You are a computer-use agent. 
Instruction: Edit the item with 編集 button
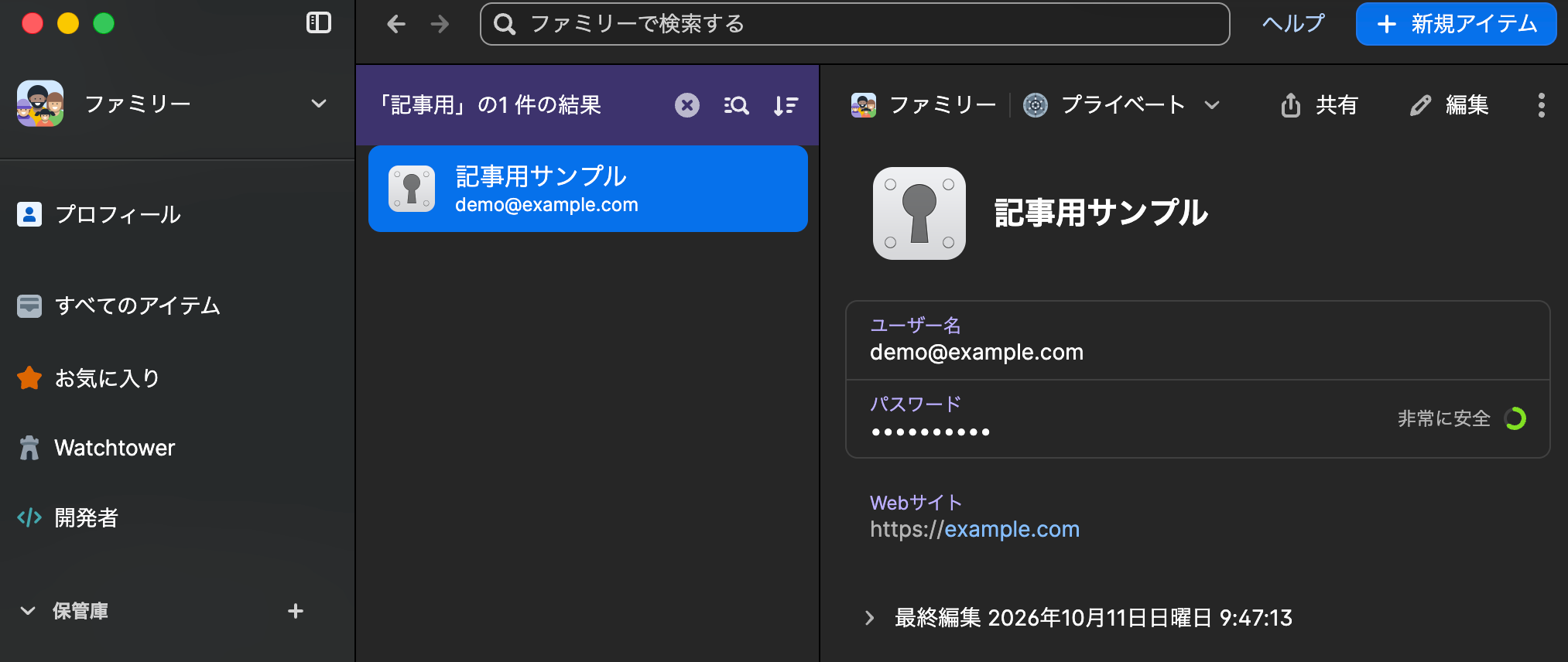1450,104
